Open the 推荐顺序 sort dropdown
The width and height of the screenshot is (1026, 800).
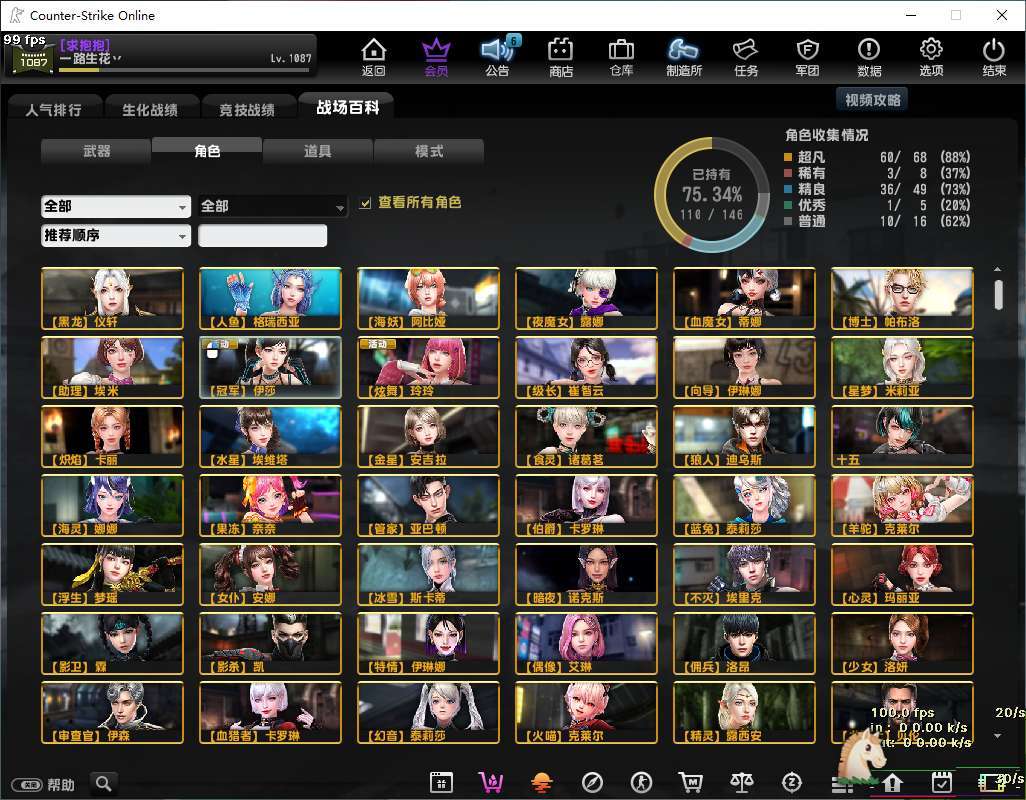[x=115, y=235]
